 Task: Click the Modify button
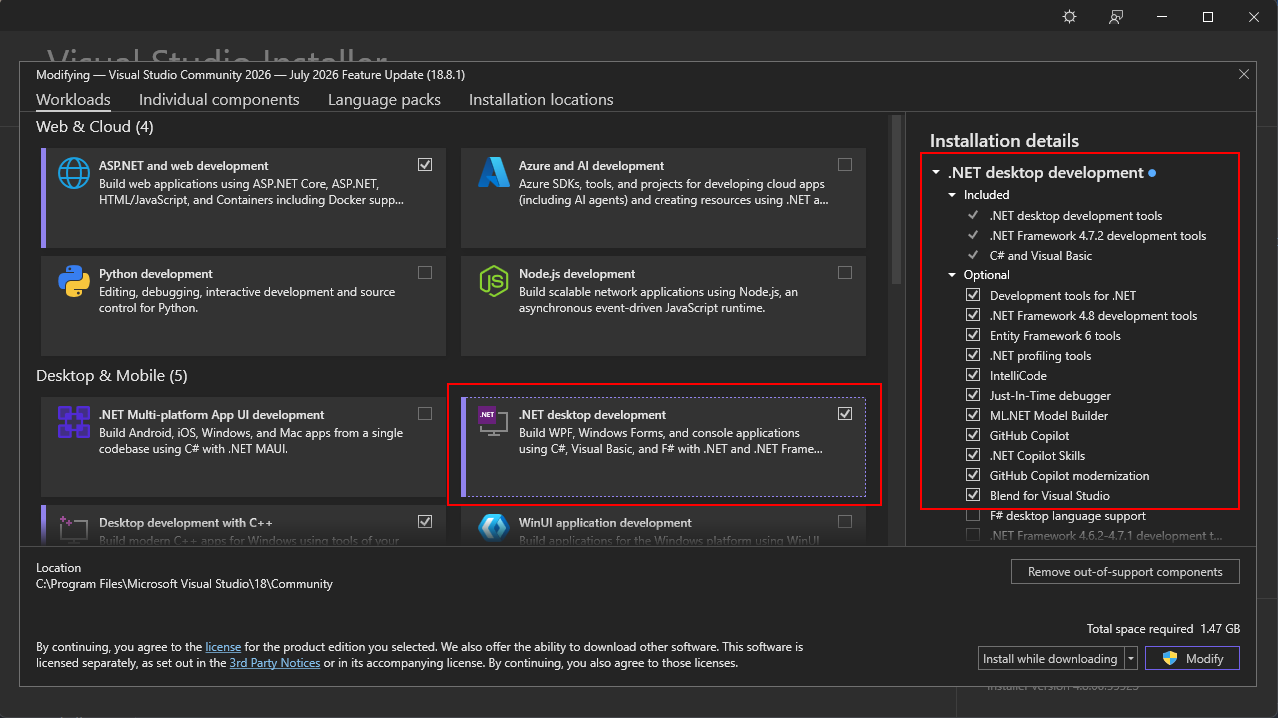pyautogui.click(x=1192, y=658)
